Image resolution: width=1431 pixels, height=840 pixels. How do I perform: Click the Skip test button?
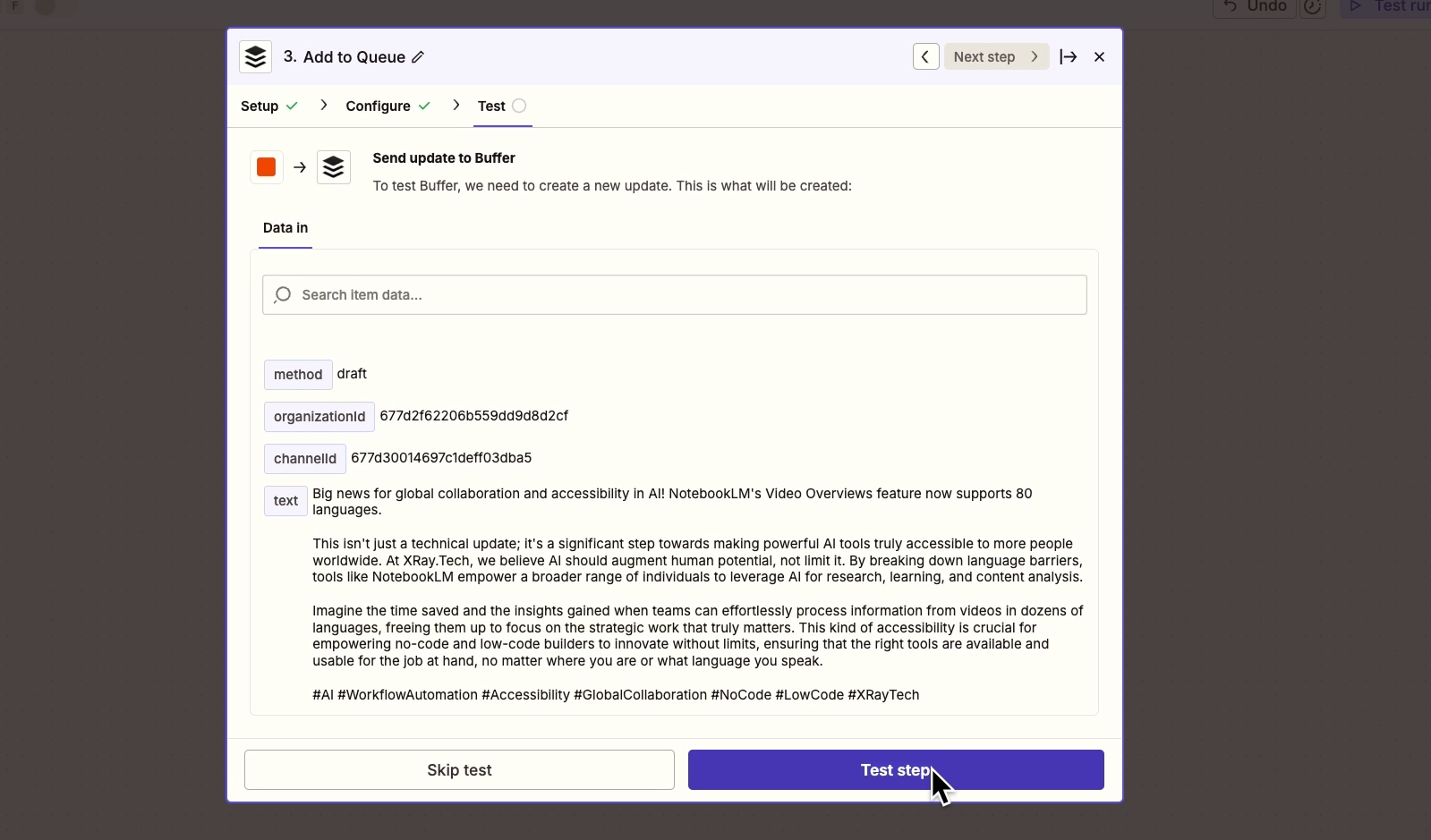tap(459, 770)
